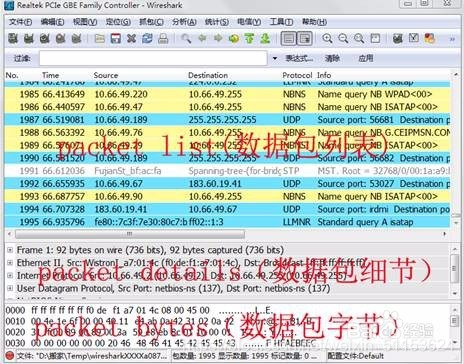
Task: Reload the capture file icon
Action: coord(147,39)
